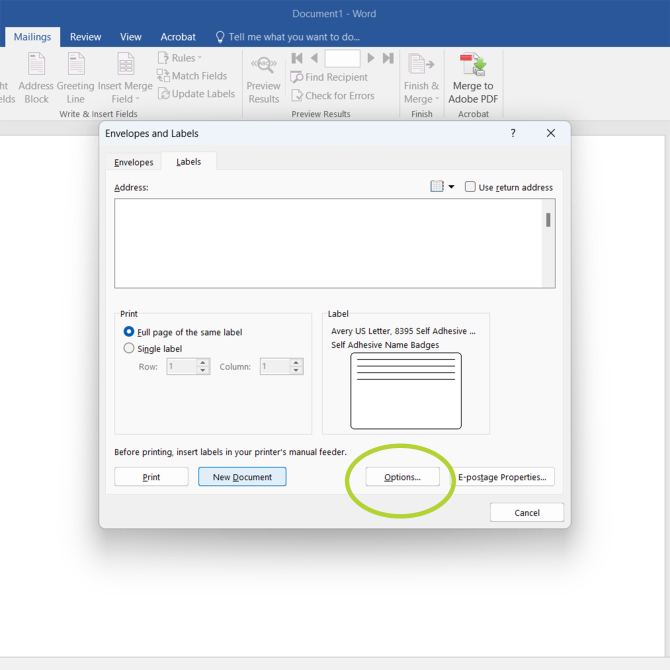Cancel the Envelopes and Labels dialog
The height and width of the screenshot is (670, 670).
pyautogui.click(x=526, y=512)
